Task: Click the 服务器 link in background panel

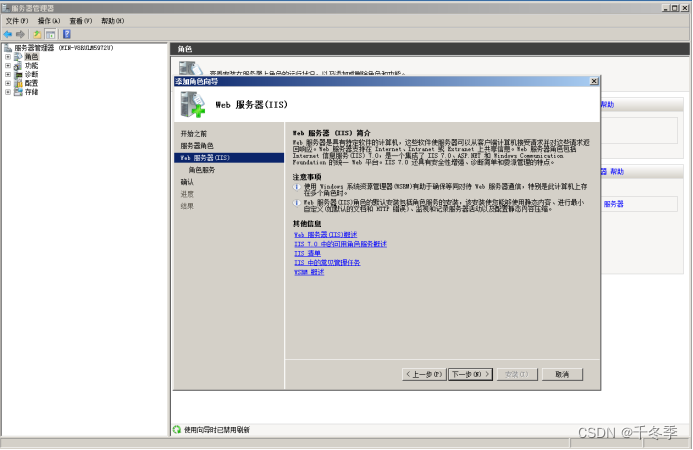Action: tap(614, 204)
